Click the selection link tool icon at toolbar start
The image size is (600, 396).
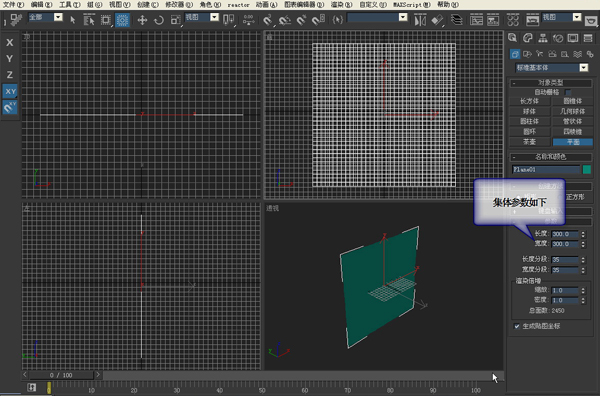pos(16,20)
